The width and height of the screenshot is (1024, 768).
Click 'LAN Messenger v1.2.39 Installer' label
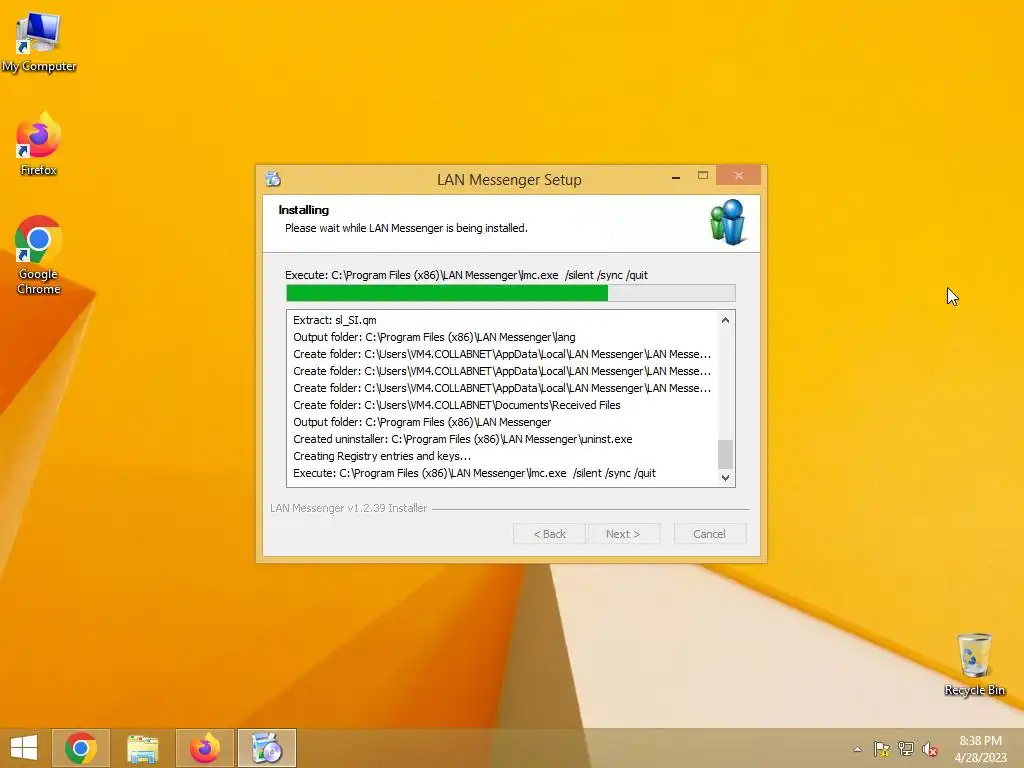tap(348, 508)
